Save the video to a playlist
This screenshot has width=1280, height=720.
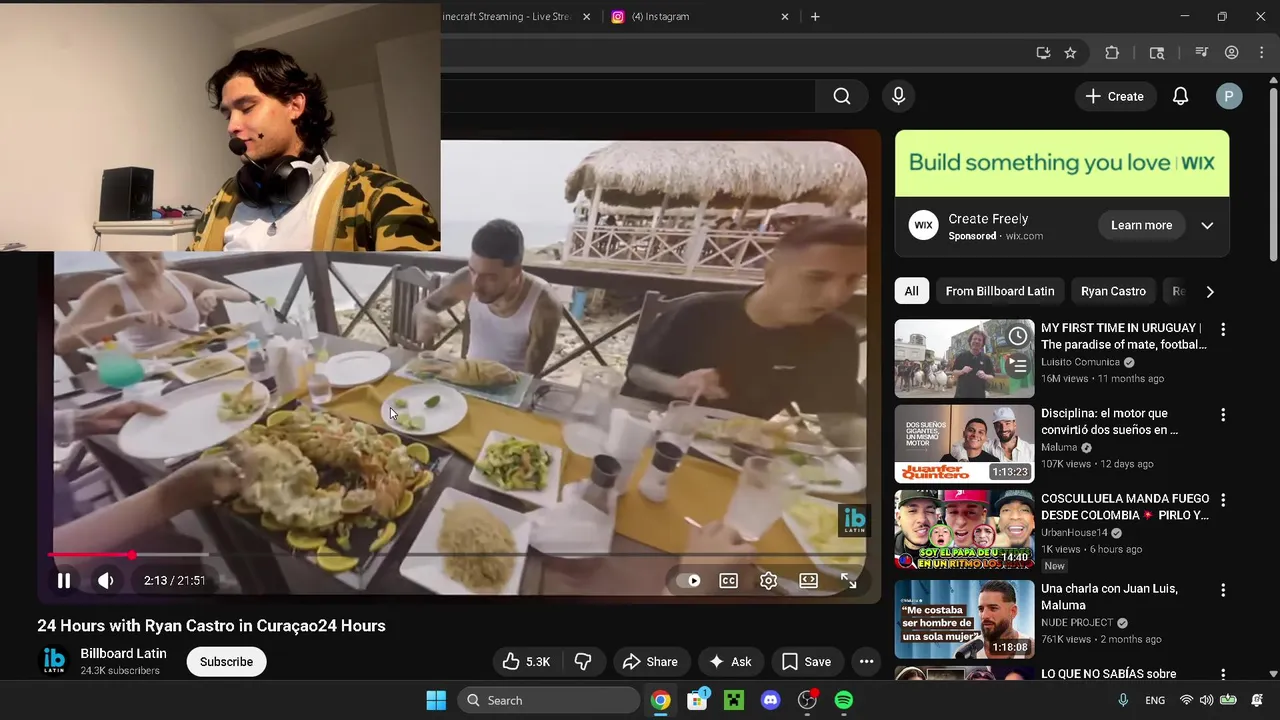coord(806,661)
